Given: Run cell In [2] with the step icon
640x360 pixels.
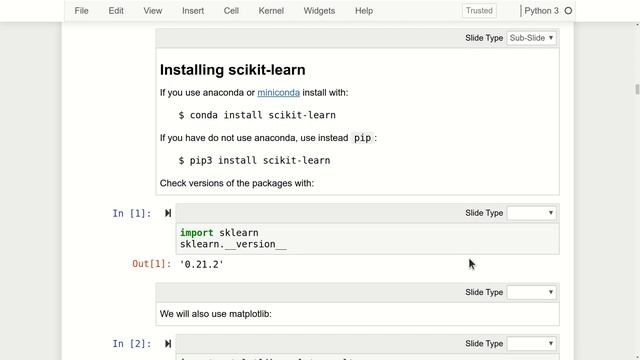Looking at the screenshot, I should (168, 344).
